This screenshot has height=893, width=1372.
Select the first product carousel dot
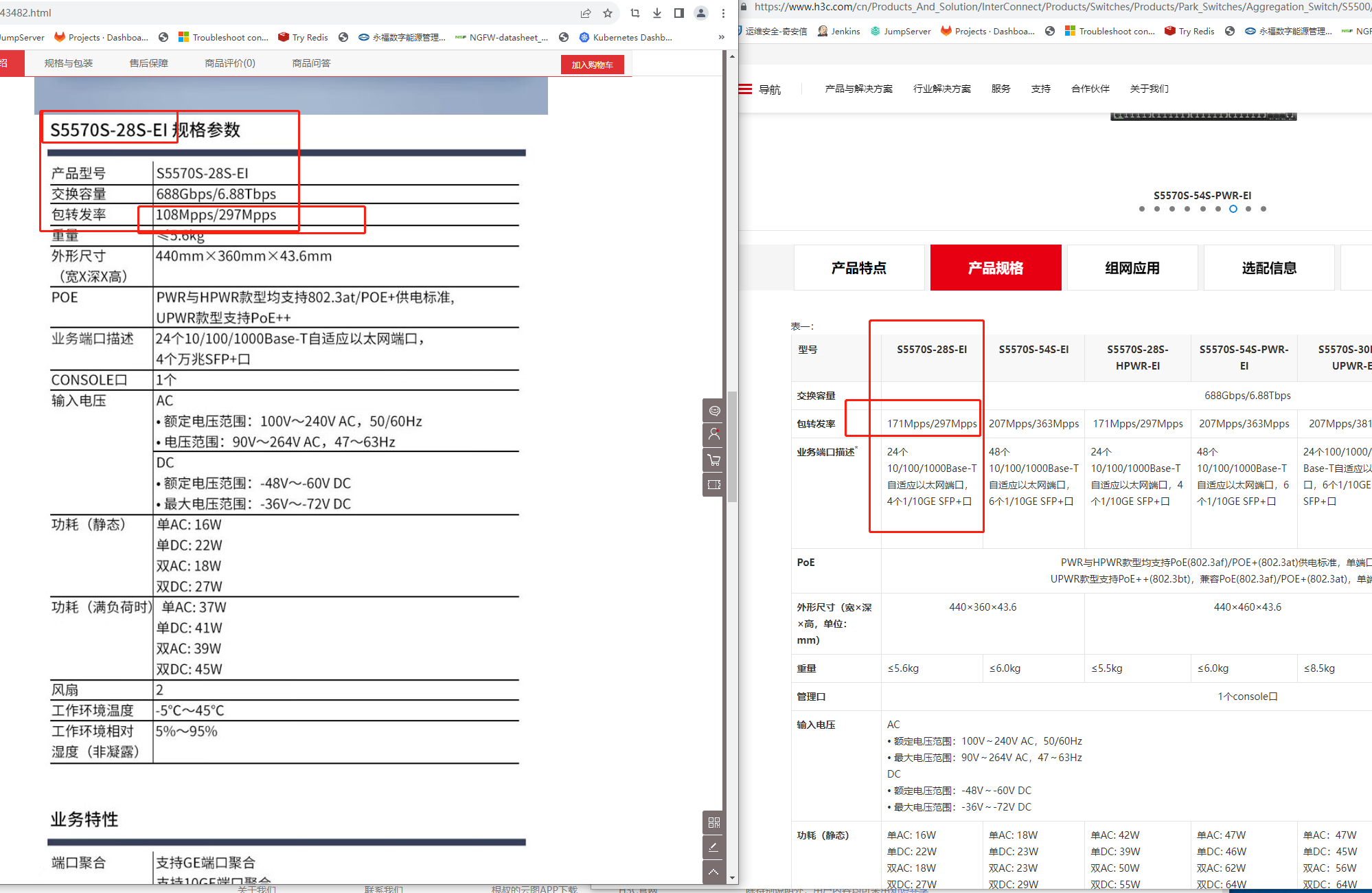1142,209
